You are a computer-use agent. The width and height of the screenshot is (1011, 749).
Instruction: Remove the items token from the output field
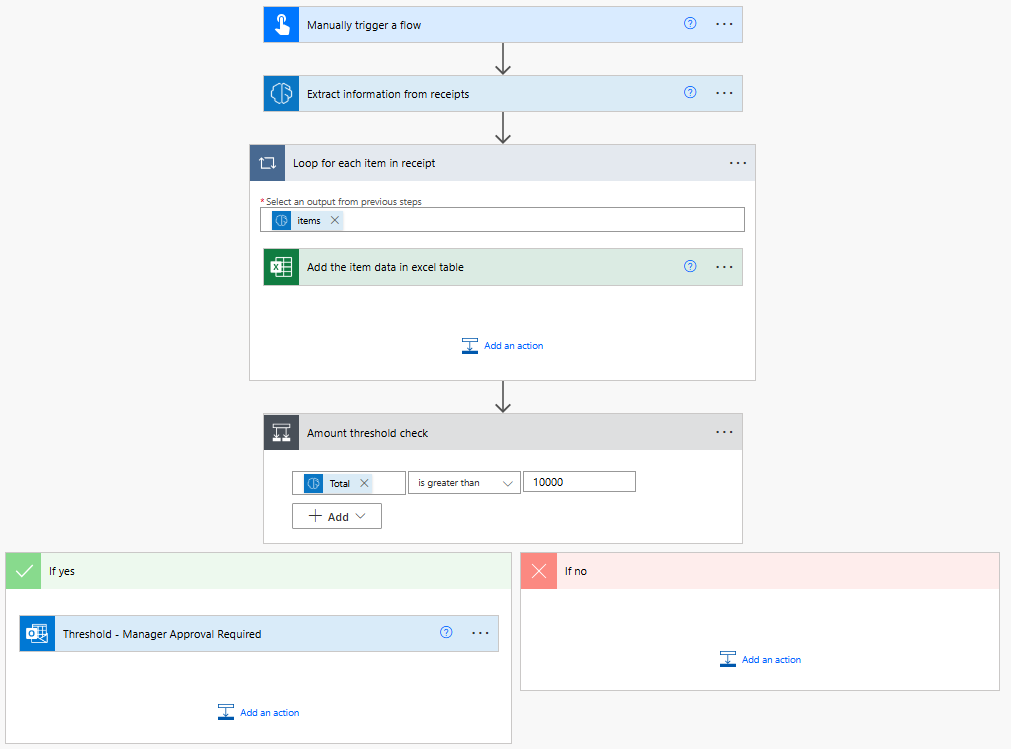333,219
